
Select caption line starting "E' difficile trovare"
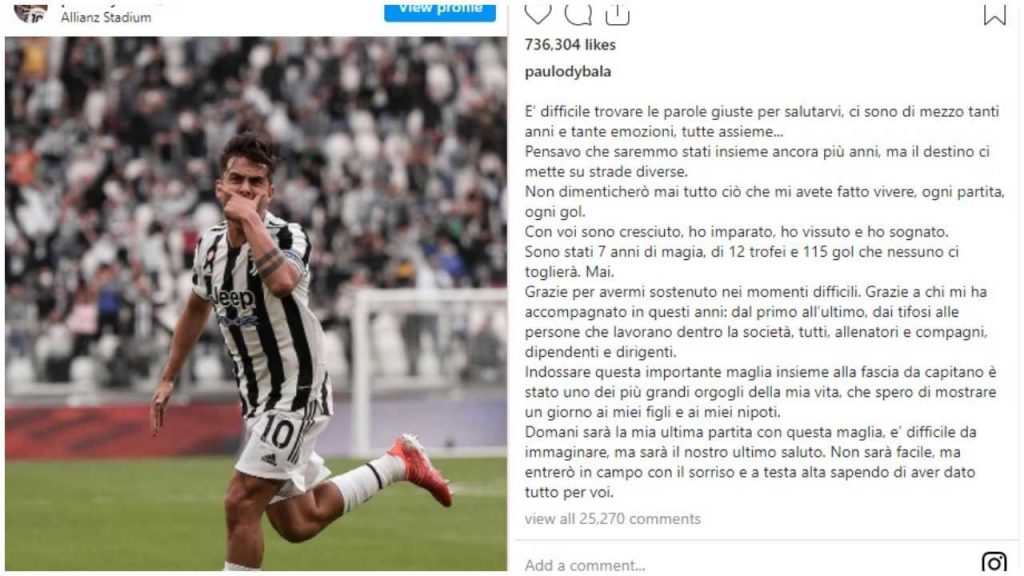coord(761,111)
